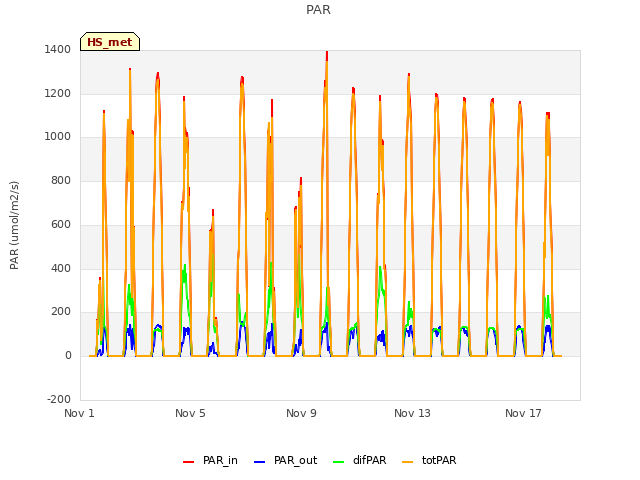Click the HS_met label box
Image resolution: width=640 pixels, height=480 pixels.
point(110,42)
